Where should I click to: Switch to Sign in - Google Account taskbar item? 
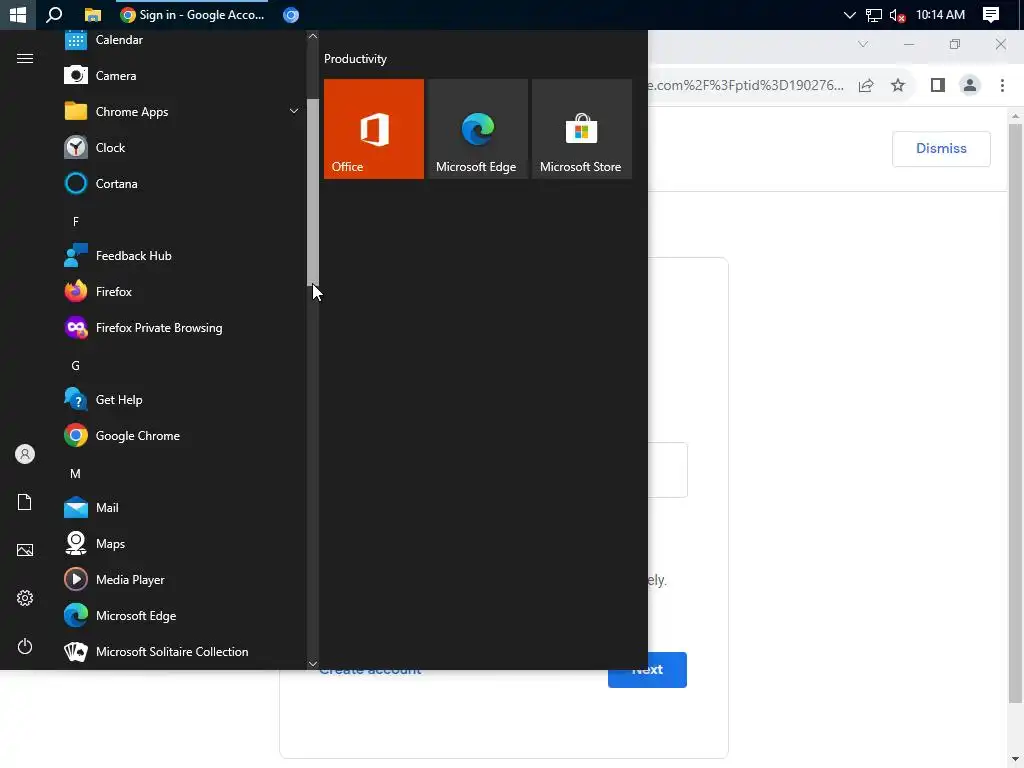[193, 14]
